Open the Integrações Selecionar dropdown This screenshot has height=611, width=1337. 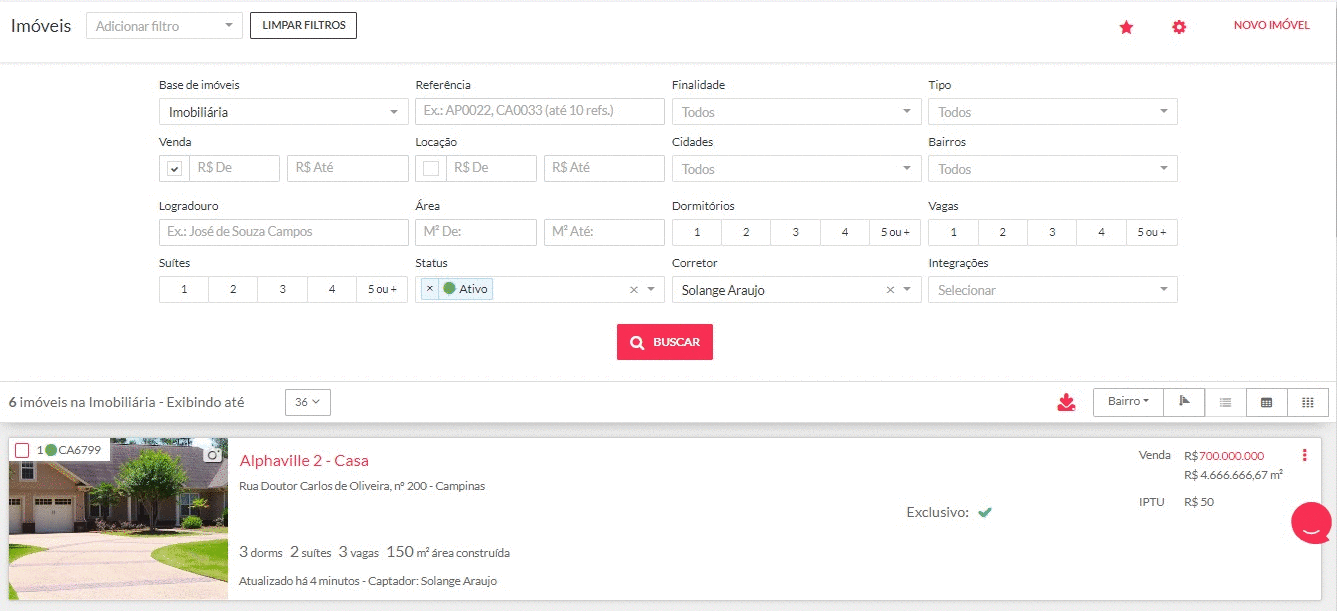point(1053,290)
